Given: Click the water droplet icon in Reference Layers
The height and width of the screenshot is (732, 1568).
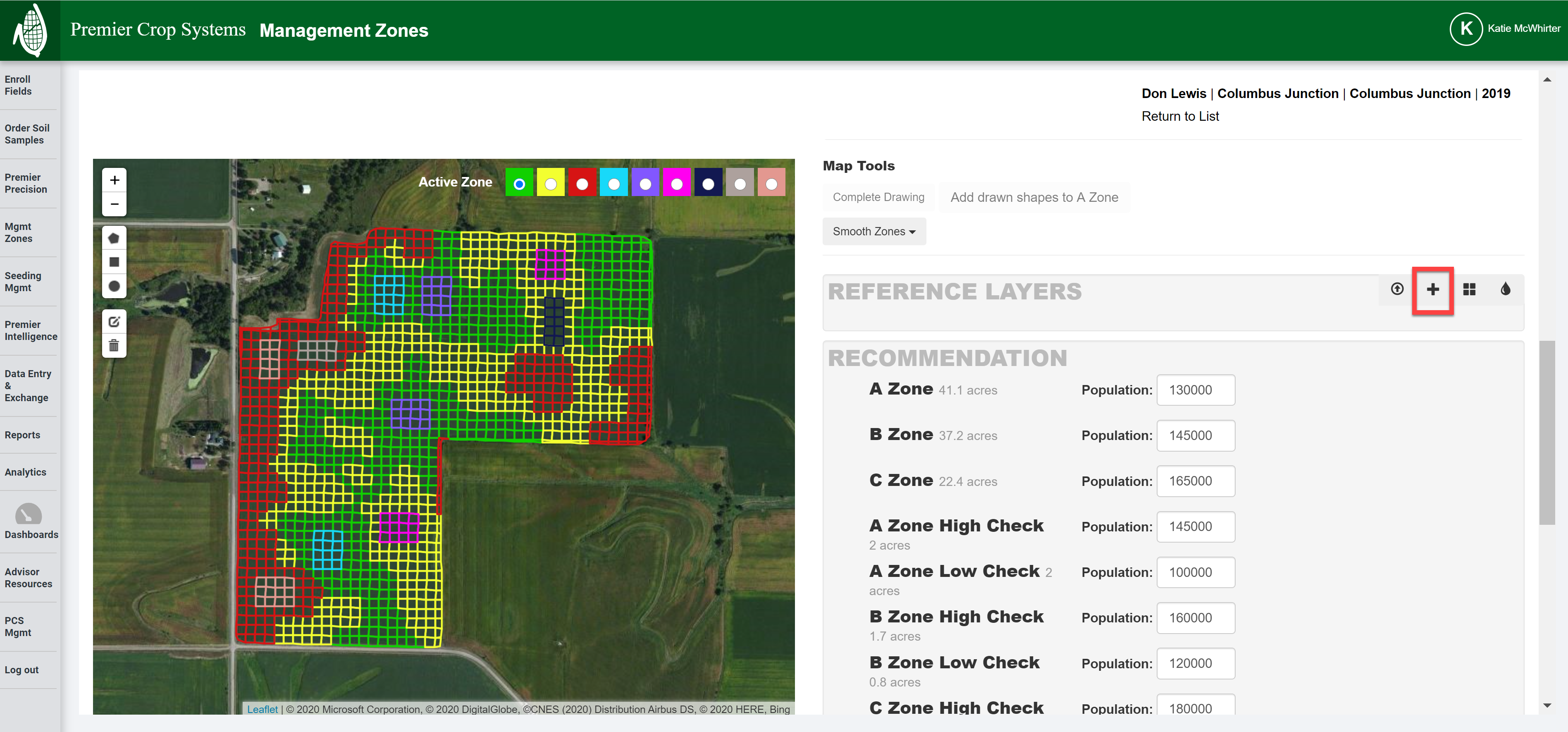Looking at the screenshot, I should (x=1505, y=290).
